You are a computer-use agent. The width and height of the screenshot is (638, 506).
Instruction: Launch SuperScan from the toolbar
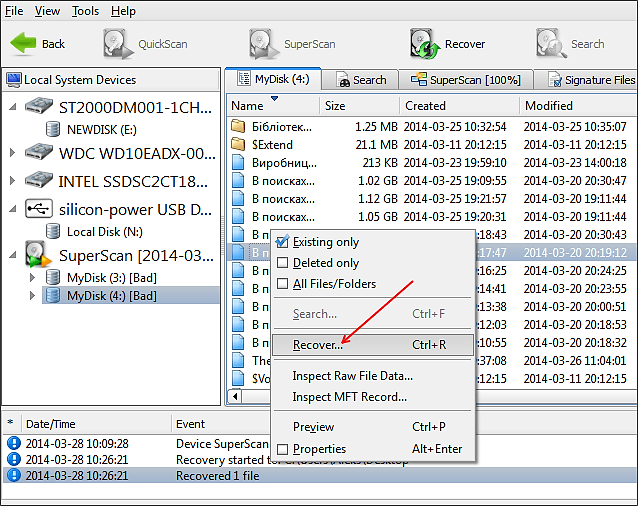coord(264,44)
